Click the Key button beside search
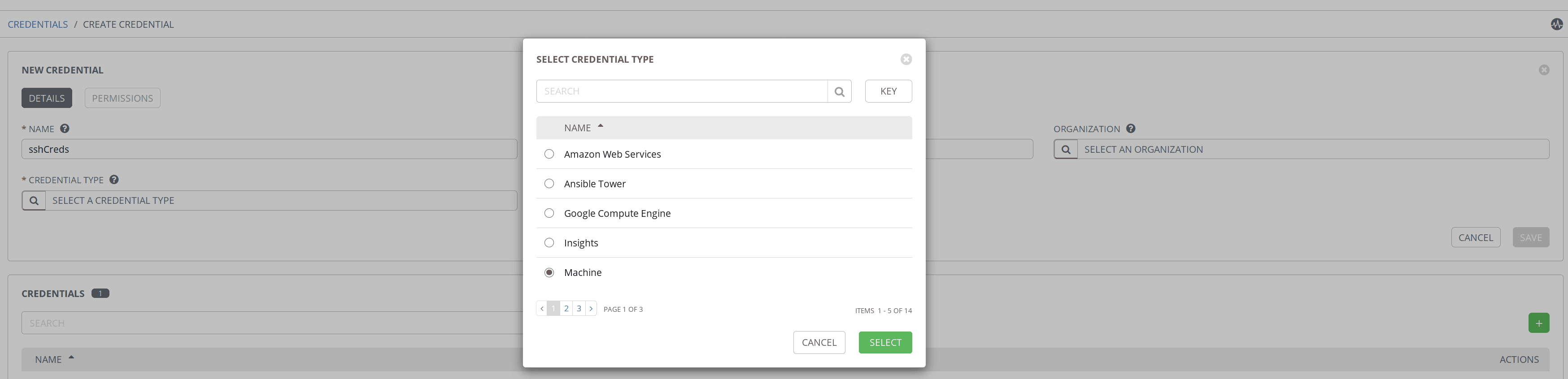This screenshot has width=1568, height=379. [888, 91]
